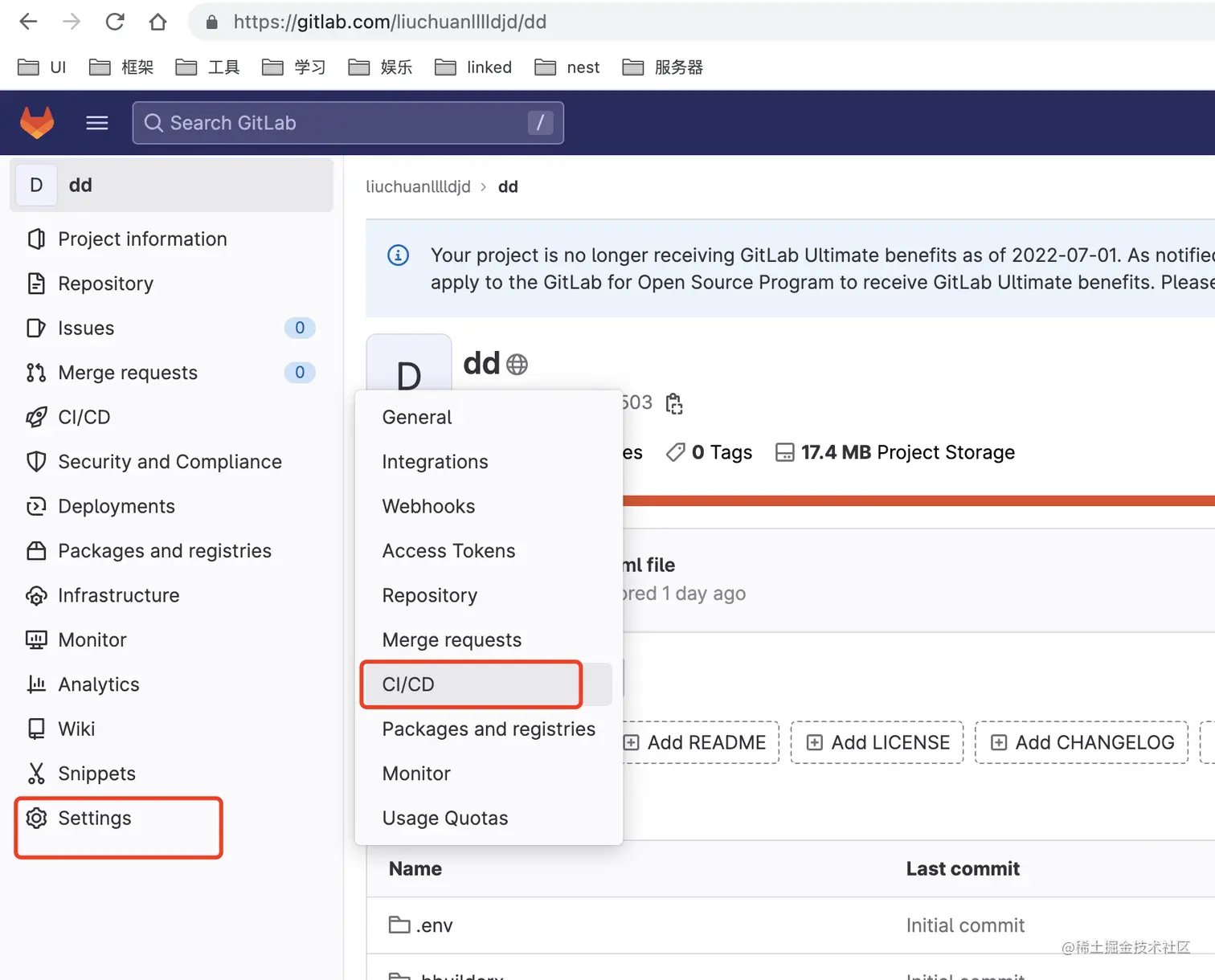Image resolution: width=1215 pixels, height=980 pixels.
Task: Click the Repository sidebar file icon
Action: click(36, 284)
